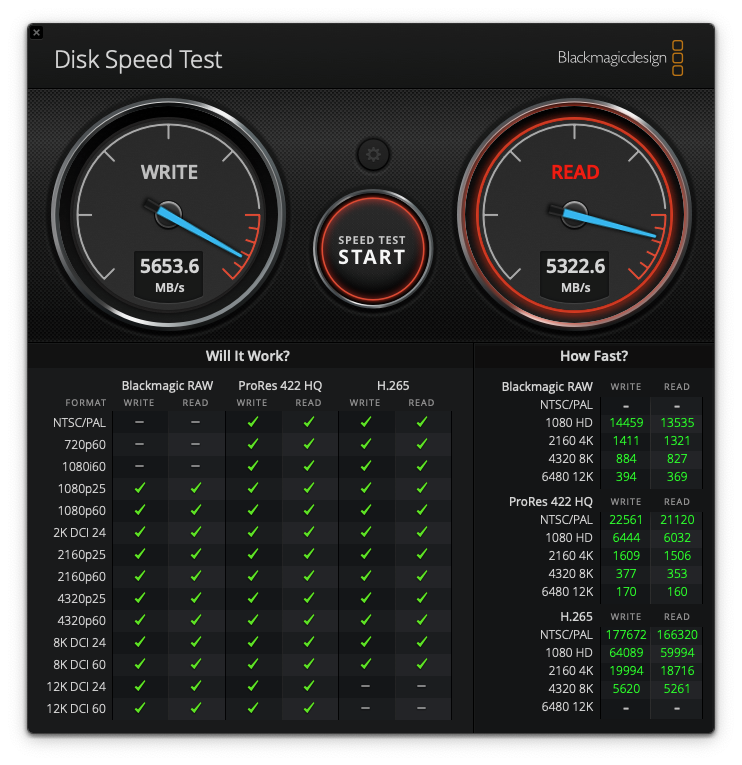
Task: Click H.265 write dash for 12K DCI 24
Action: tap(365, 686)
